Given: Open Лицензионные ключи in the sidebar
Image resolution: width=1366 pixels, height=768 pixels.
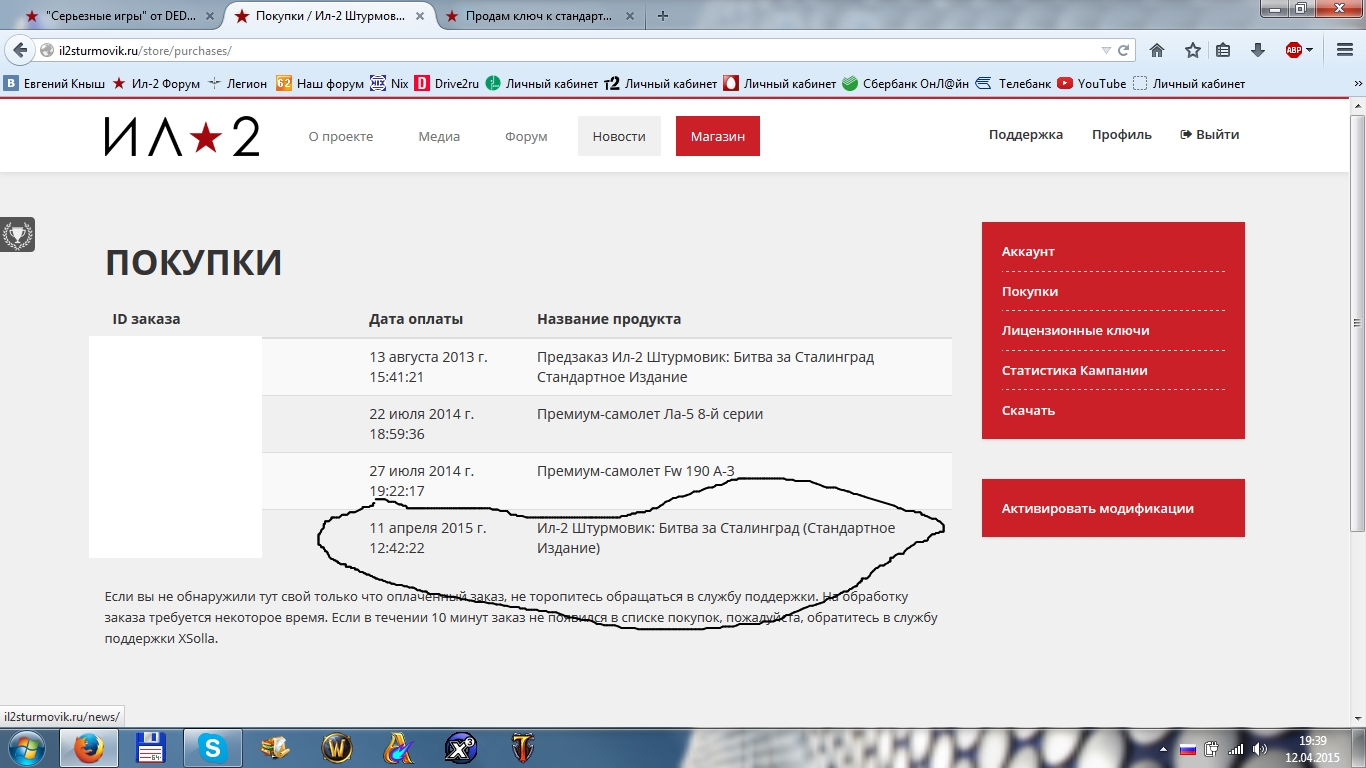Looking at the screenshot, I should click(x=1076, y=331).
